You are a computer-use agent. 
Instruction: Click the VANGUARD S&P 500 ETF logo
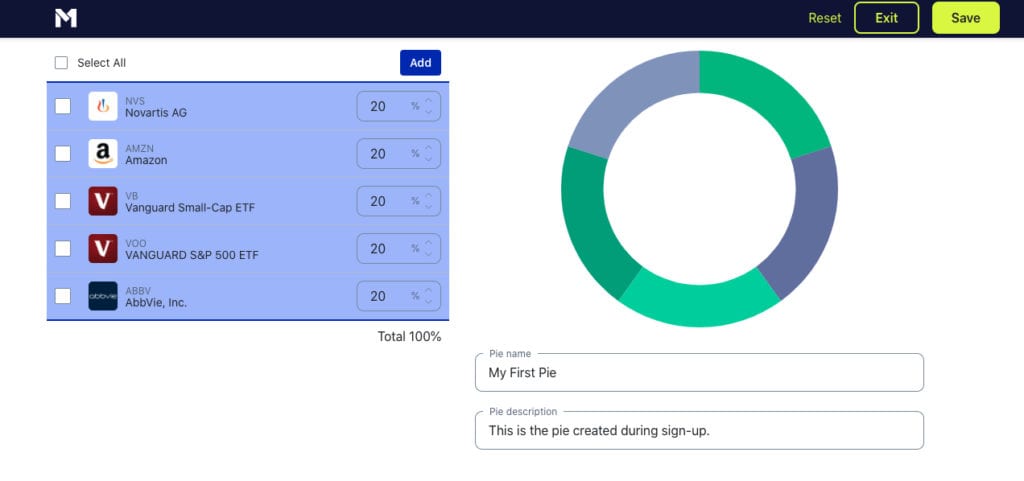tap(103, 249)
